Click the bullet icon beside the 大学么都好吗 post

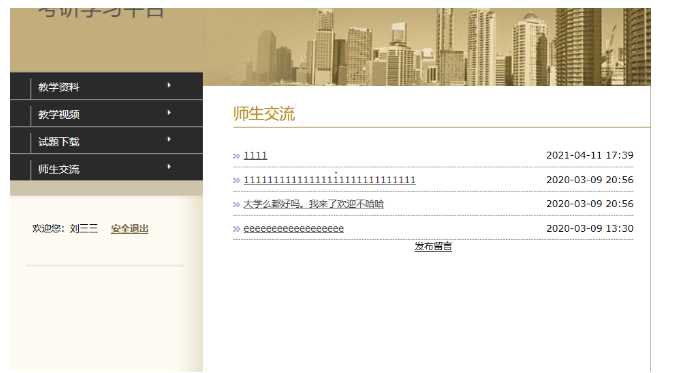point(236,205)
